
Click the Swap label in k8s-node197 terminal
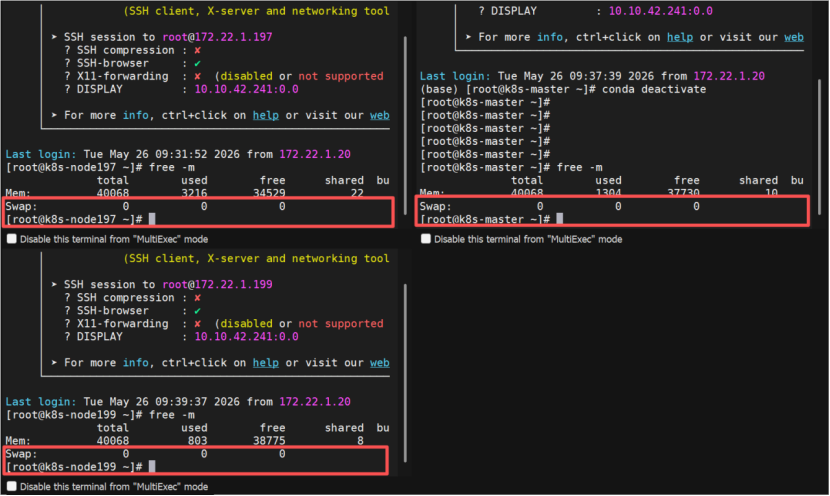click(21, 206)
